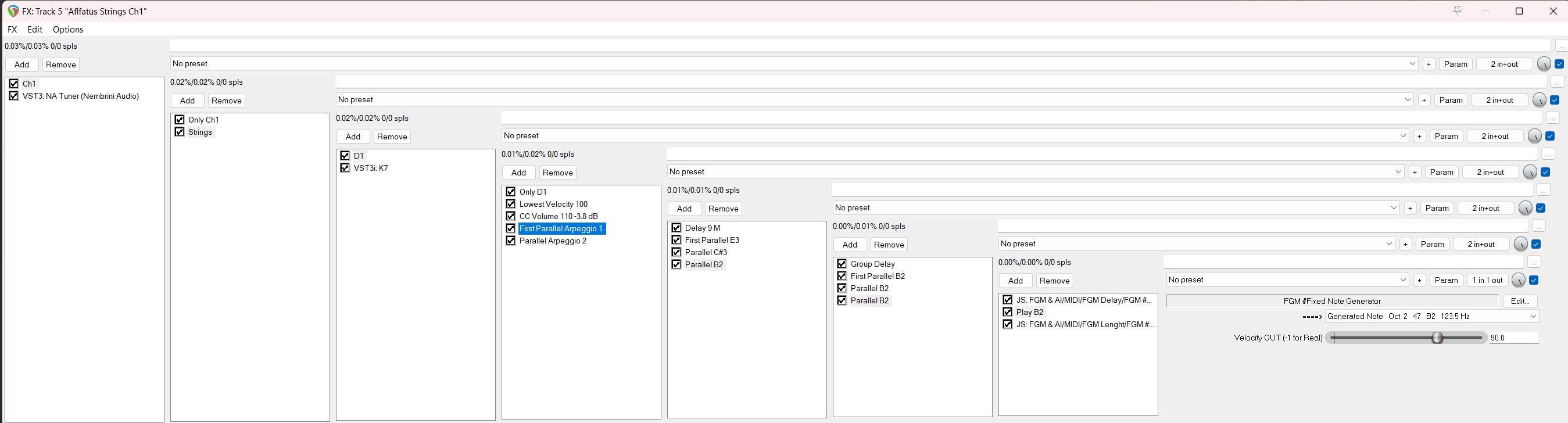Wet knob in Add/Remove row above Only Ch1 list
Image resolution: width=1568 pixels, height=423 pixels.
(x=1539, y=100)
